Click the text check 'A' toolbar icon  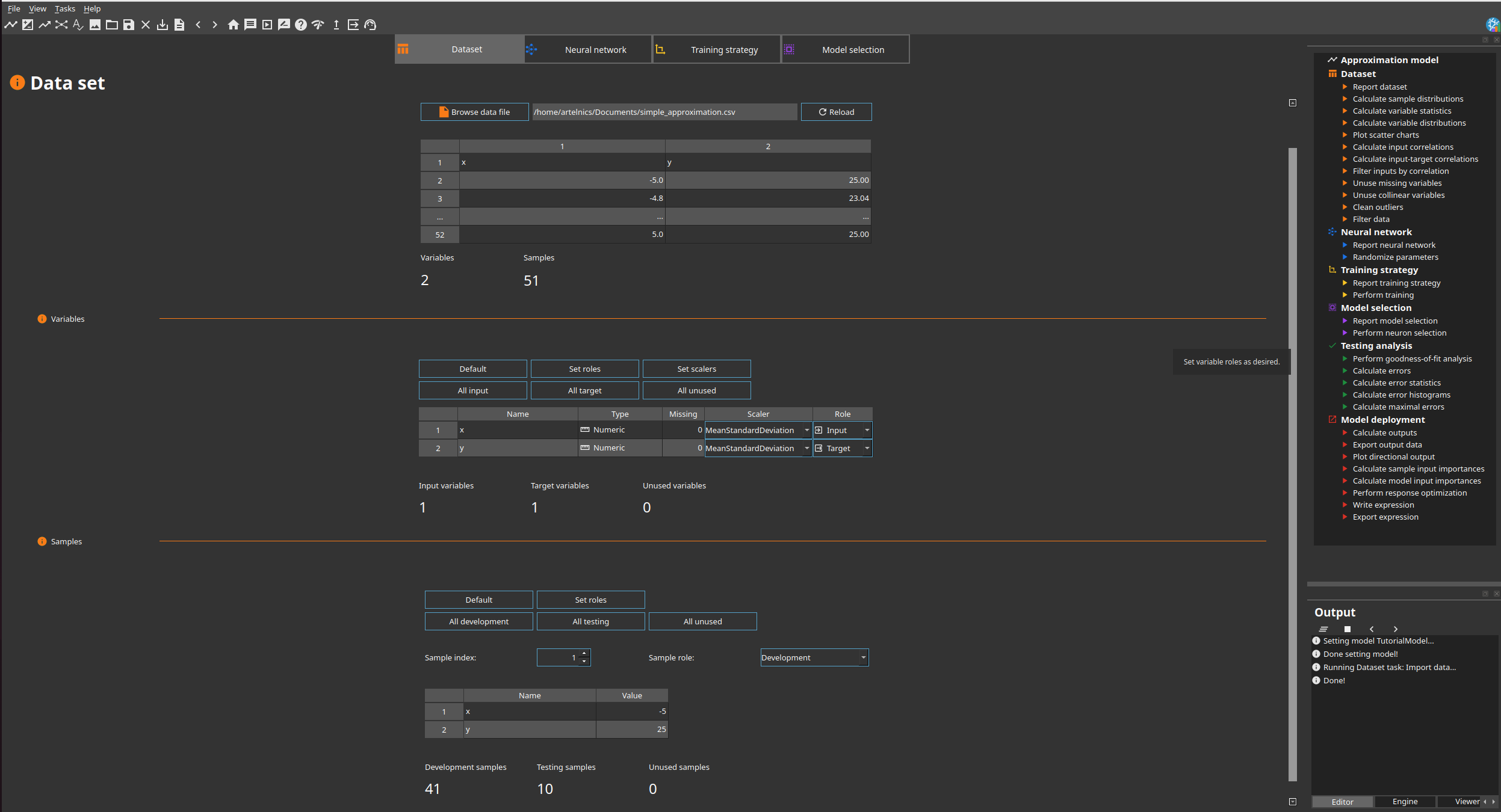[78, 25]
